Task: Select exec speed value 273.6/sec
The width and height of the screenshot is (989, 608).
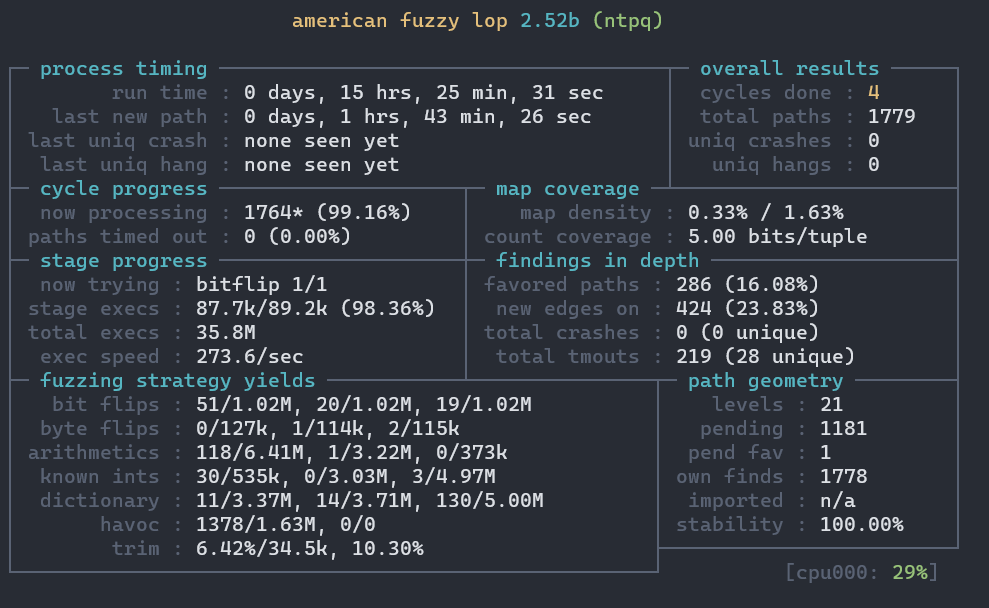Action: [x=250, y=356]
